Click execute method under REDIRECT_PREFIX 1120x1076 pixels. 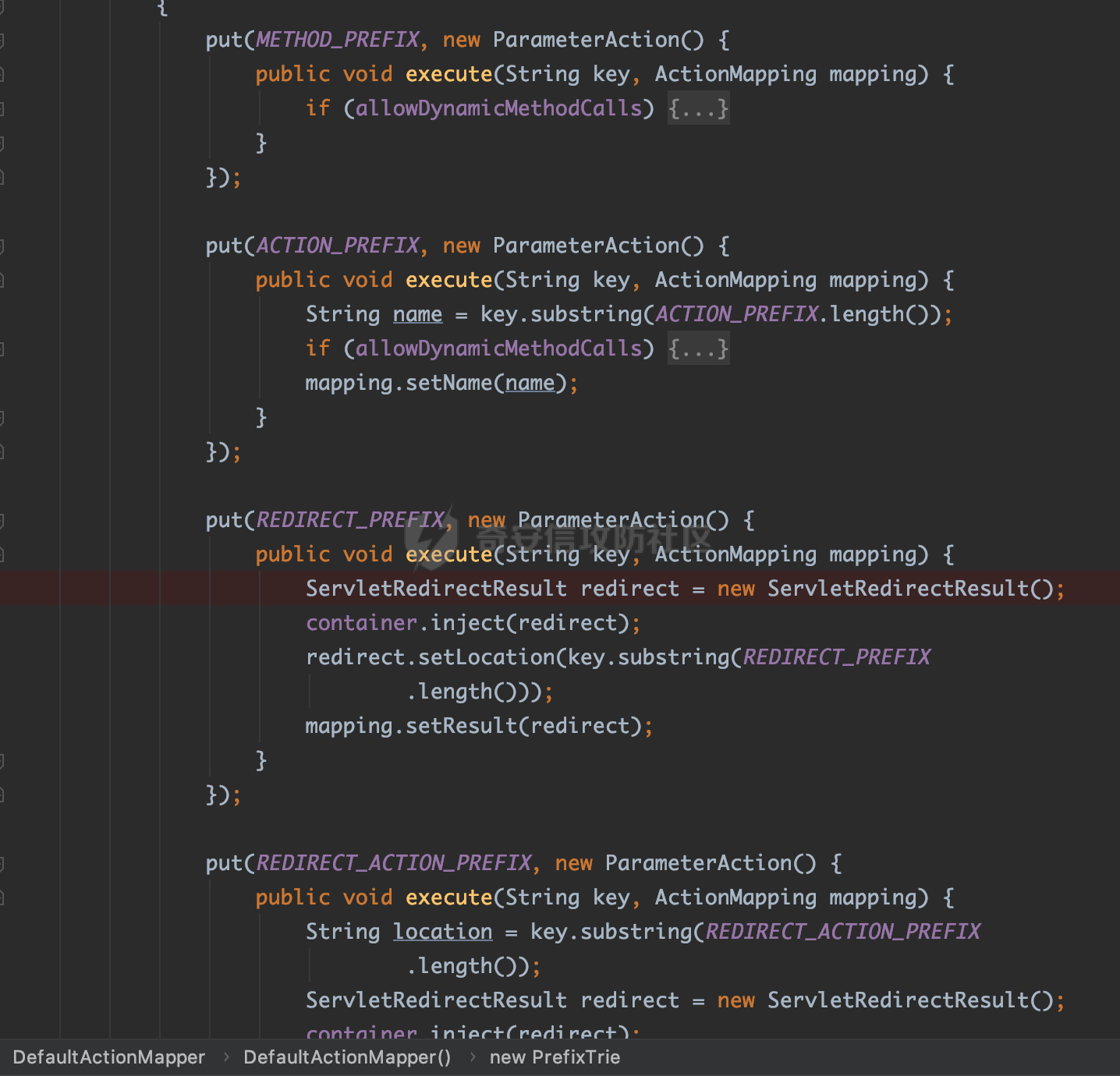[x=448, y=554]
